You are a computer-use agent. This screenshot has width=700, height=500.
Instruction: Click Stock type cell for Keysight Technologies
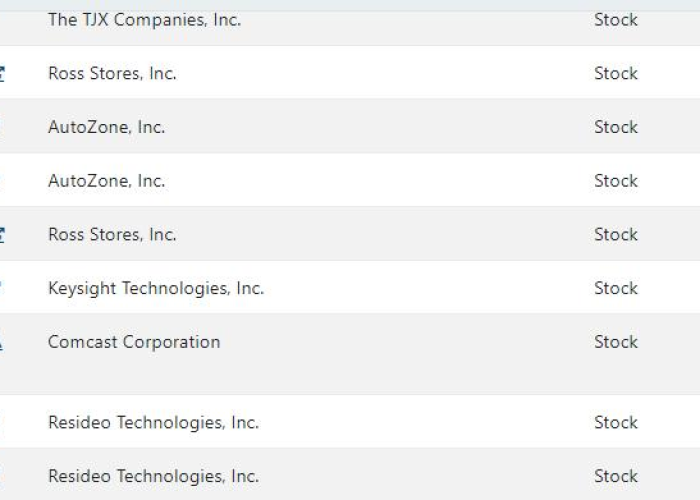pyautogui.click(x=616, y=288)
